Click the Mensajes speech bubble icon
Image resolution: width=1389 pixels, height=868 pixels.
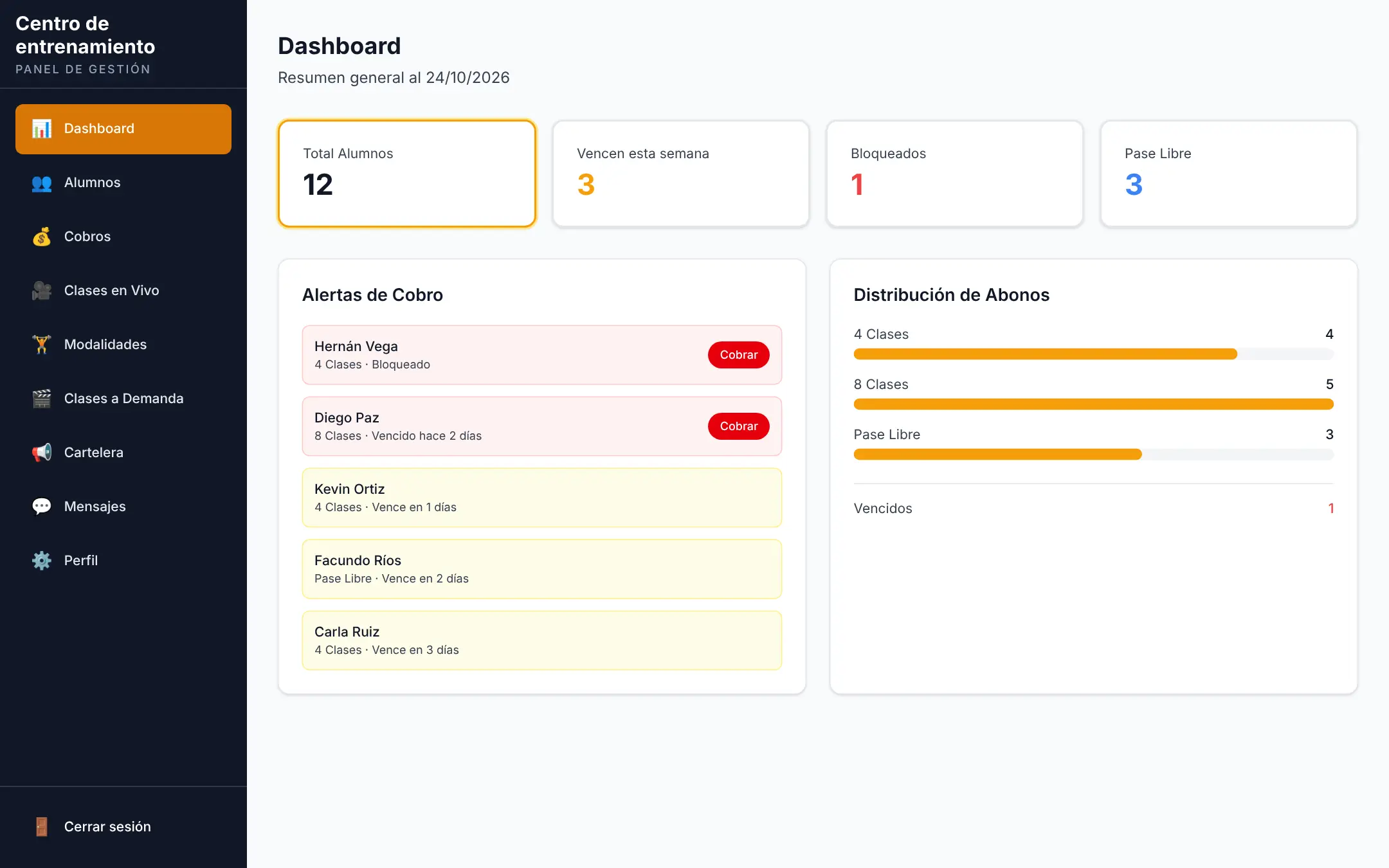click(42, 507)
